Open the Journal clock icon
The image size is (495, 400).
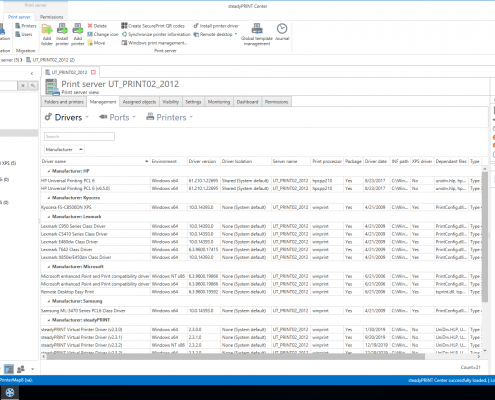tap(282, 32)
